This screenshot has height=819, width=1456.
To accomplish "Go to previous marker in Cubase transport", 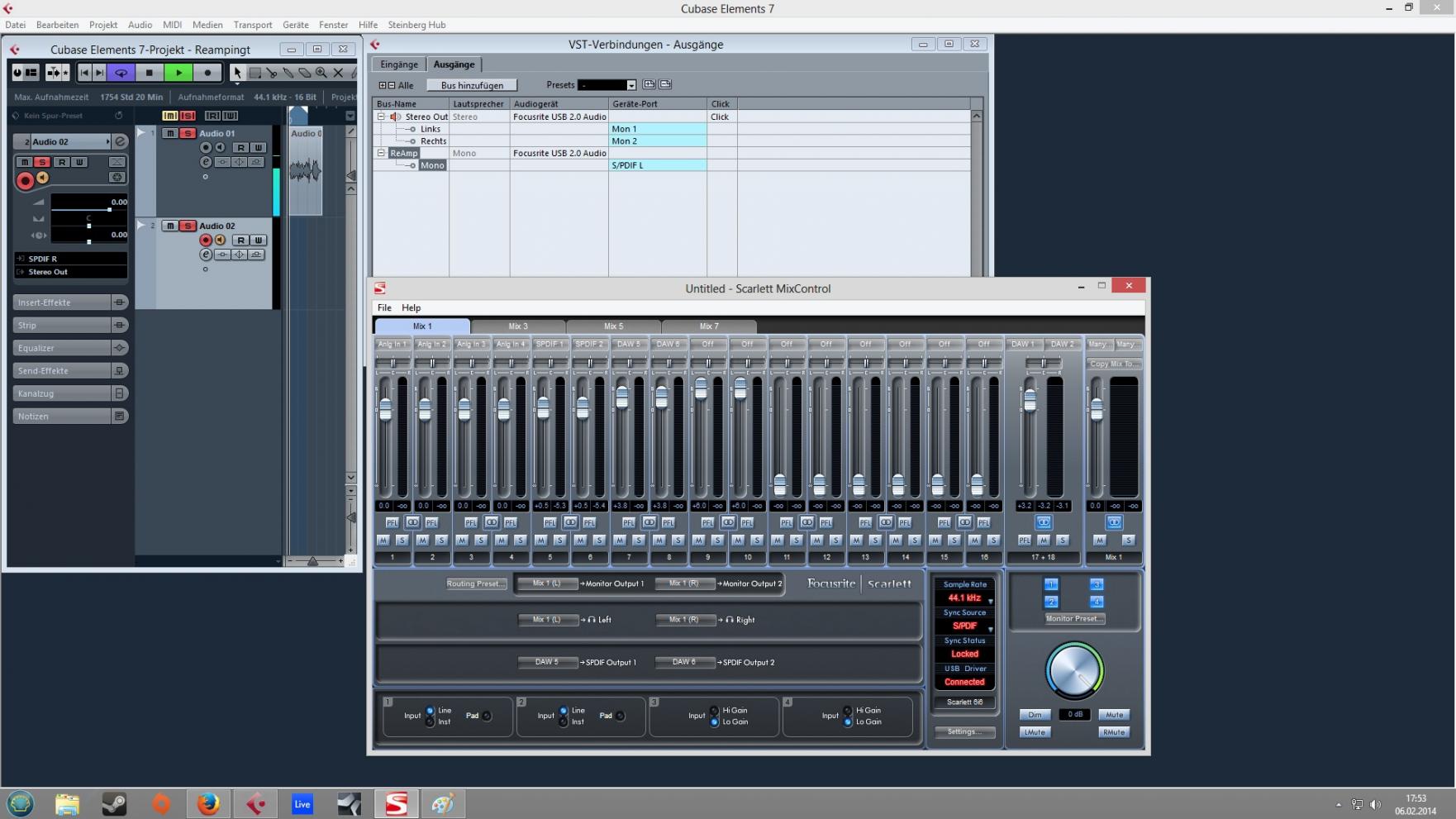I will tap(84, 73).
